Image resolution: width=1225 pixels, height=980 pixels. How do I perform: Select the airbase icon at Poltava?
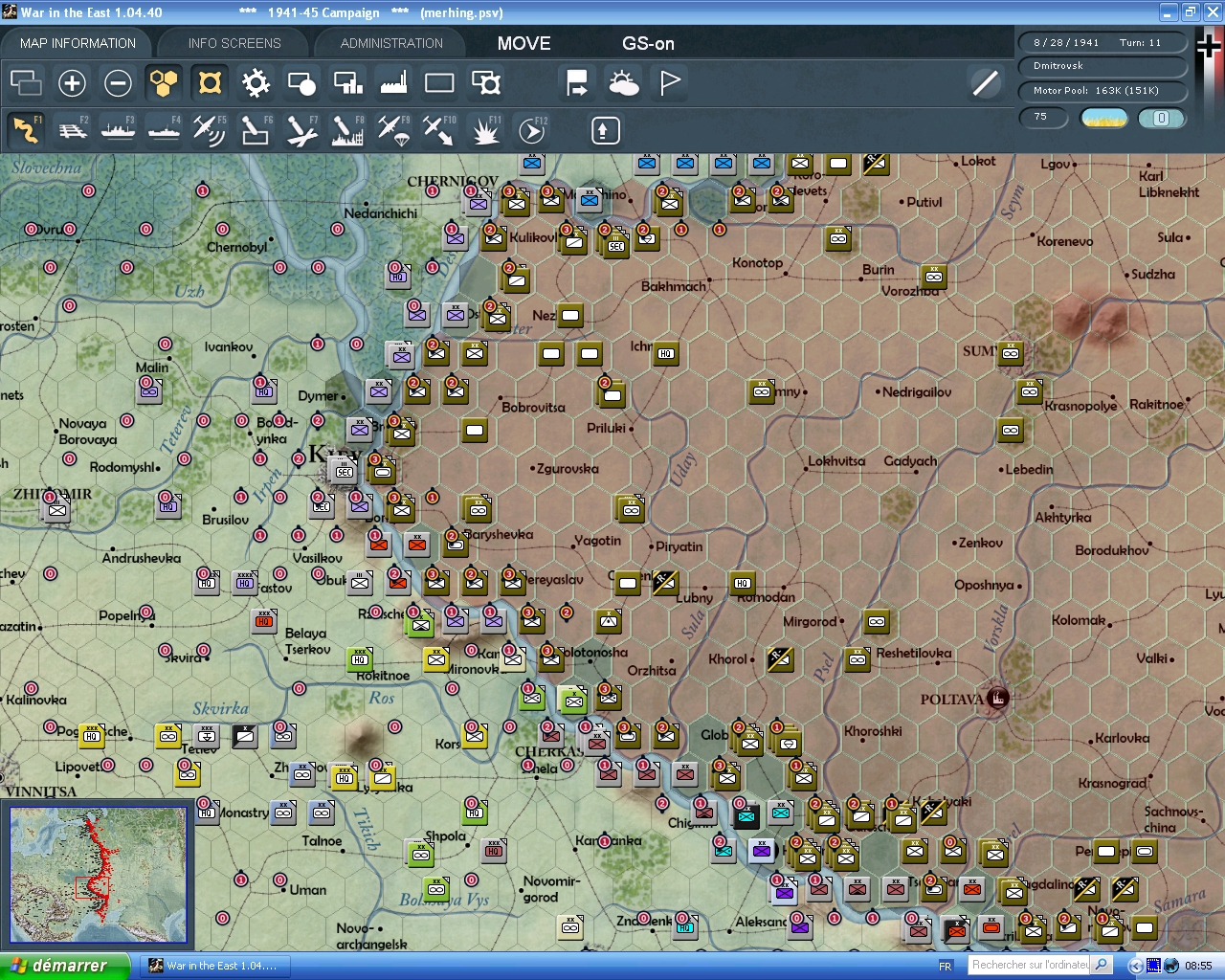click(997, 698)
